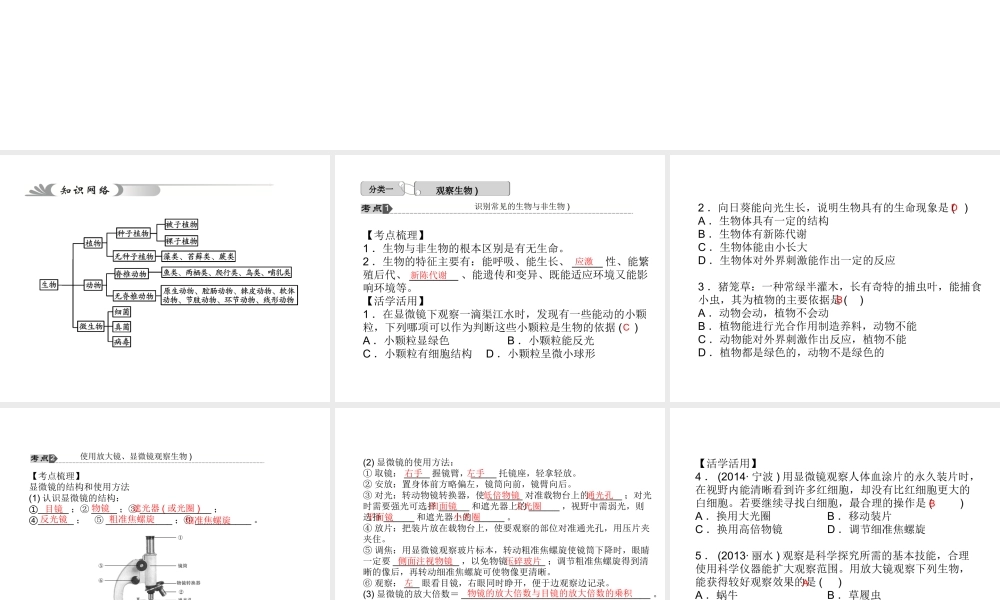Click the red answer 应激
This screenshot has height=600, width=1000.
coord(584,261)
